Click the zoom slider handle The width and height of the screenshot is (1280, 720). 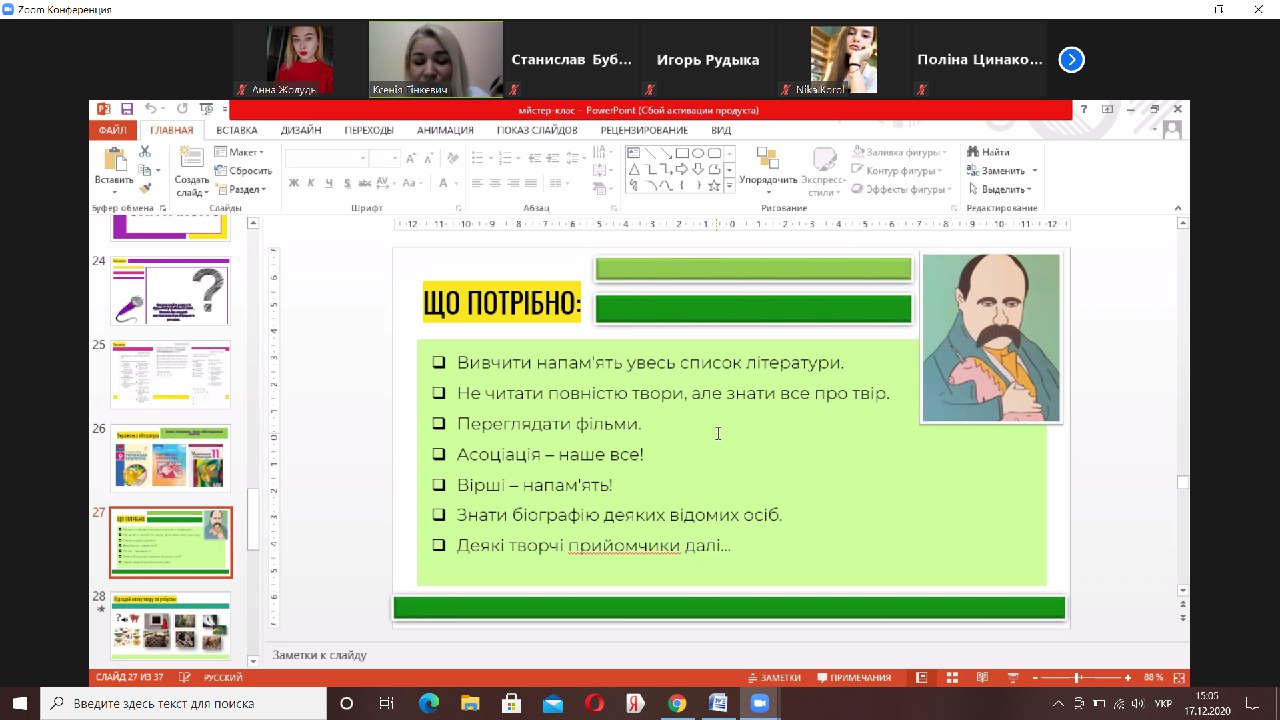[1076, 677]
